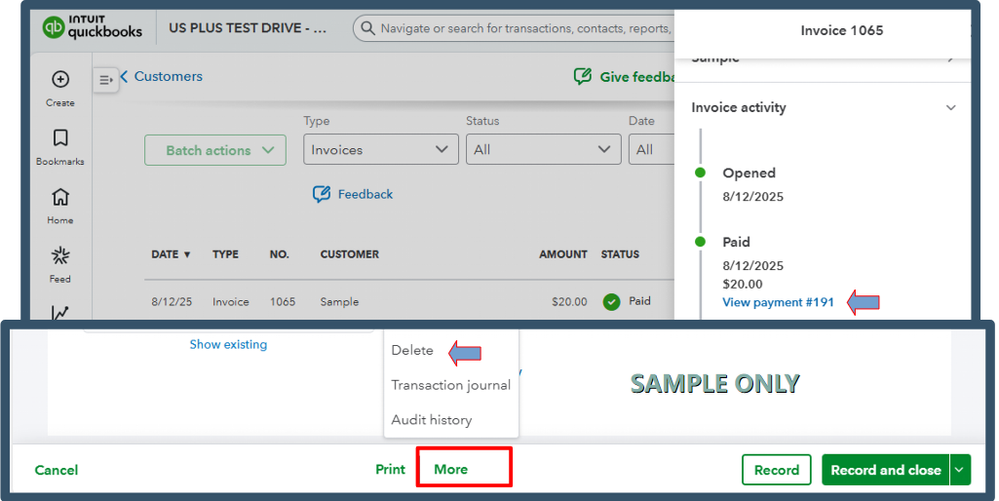Screen dimensions: 999x501
Task: Click the Cancel button
Action: [x=57, y=470]
